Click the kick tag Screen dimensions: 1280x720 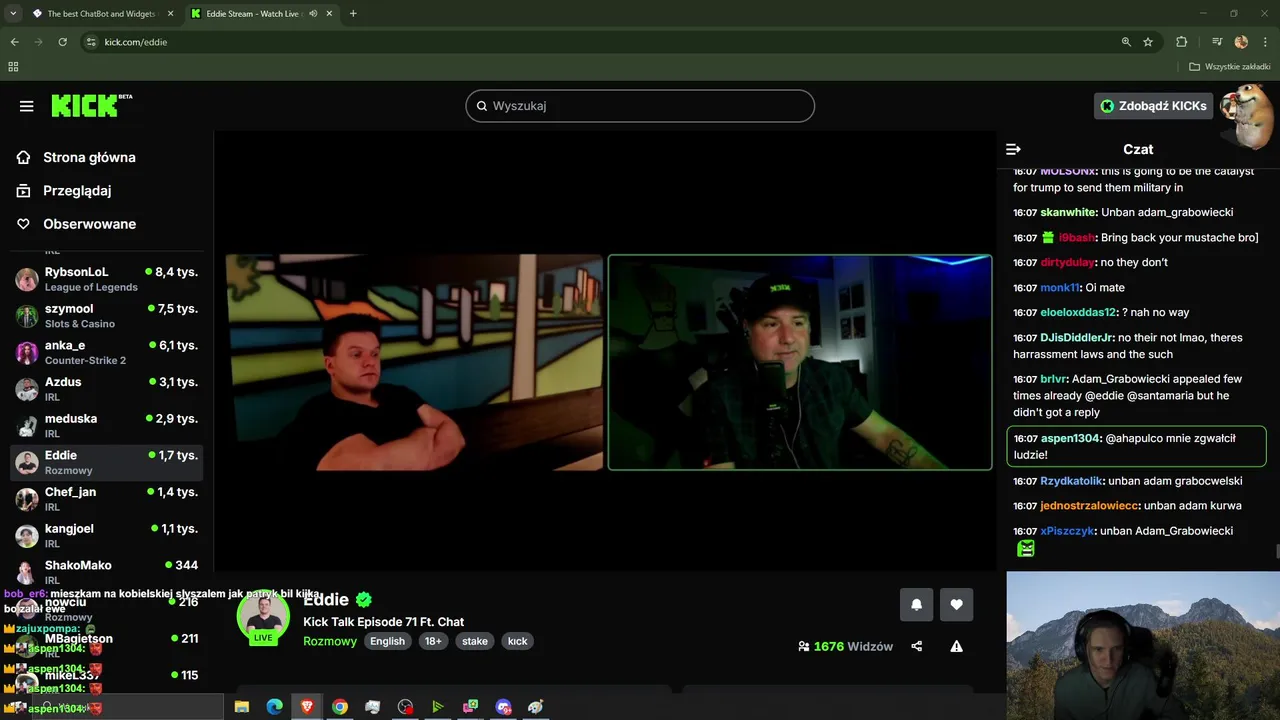click(517, 641)
